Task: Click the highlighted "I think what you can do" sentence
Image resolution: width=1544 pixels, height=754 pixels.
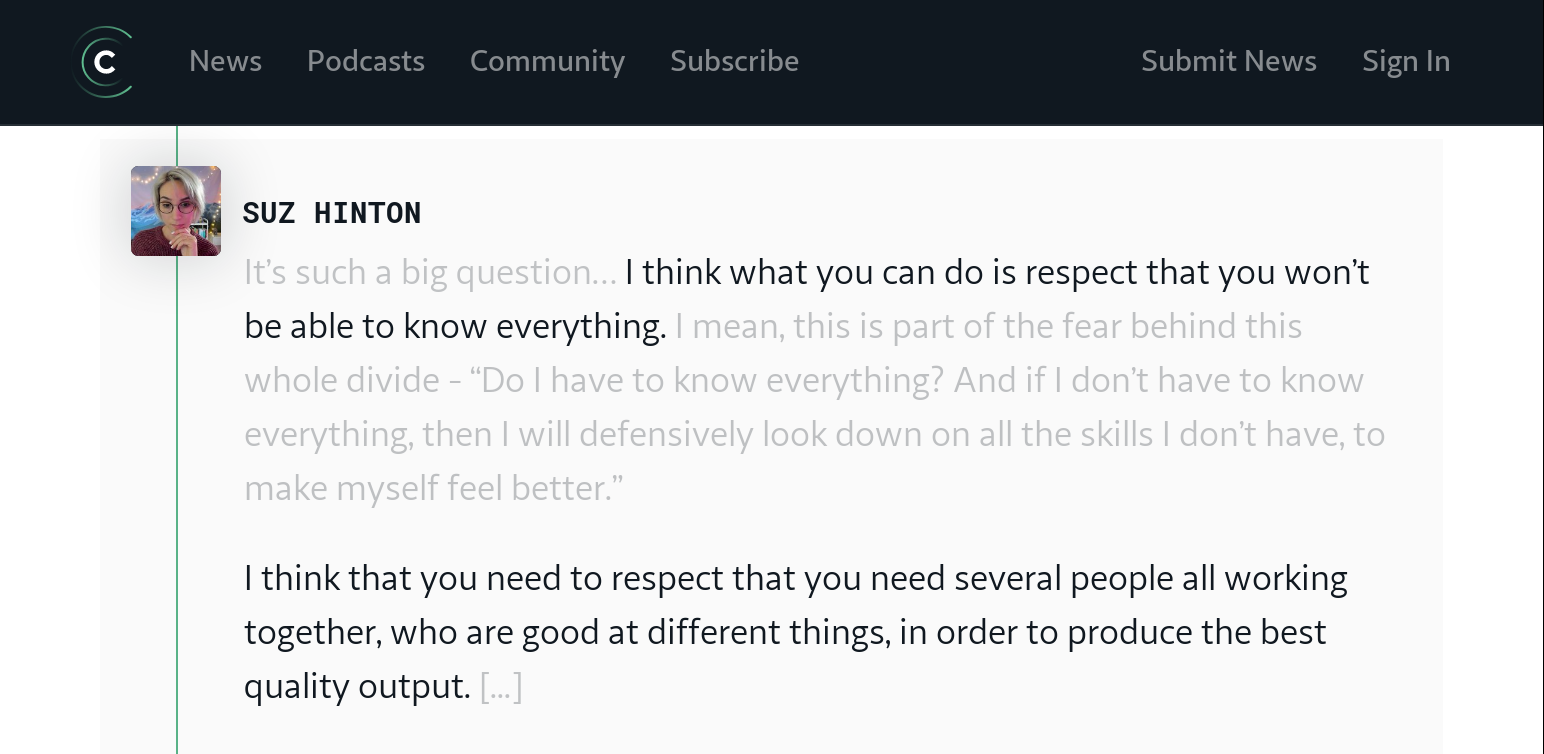Action: (x=806, y=299)
